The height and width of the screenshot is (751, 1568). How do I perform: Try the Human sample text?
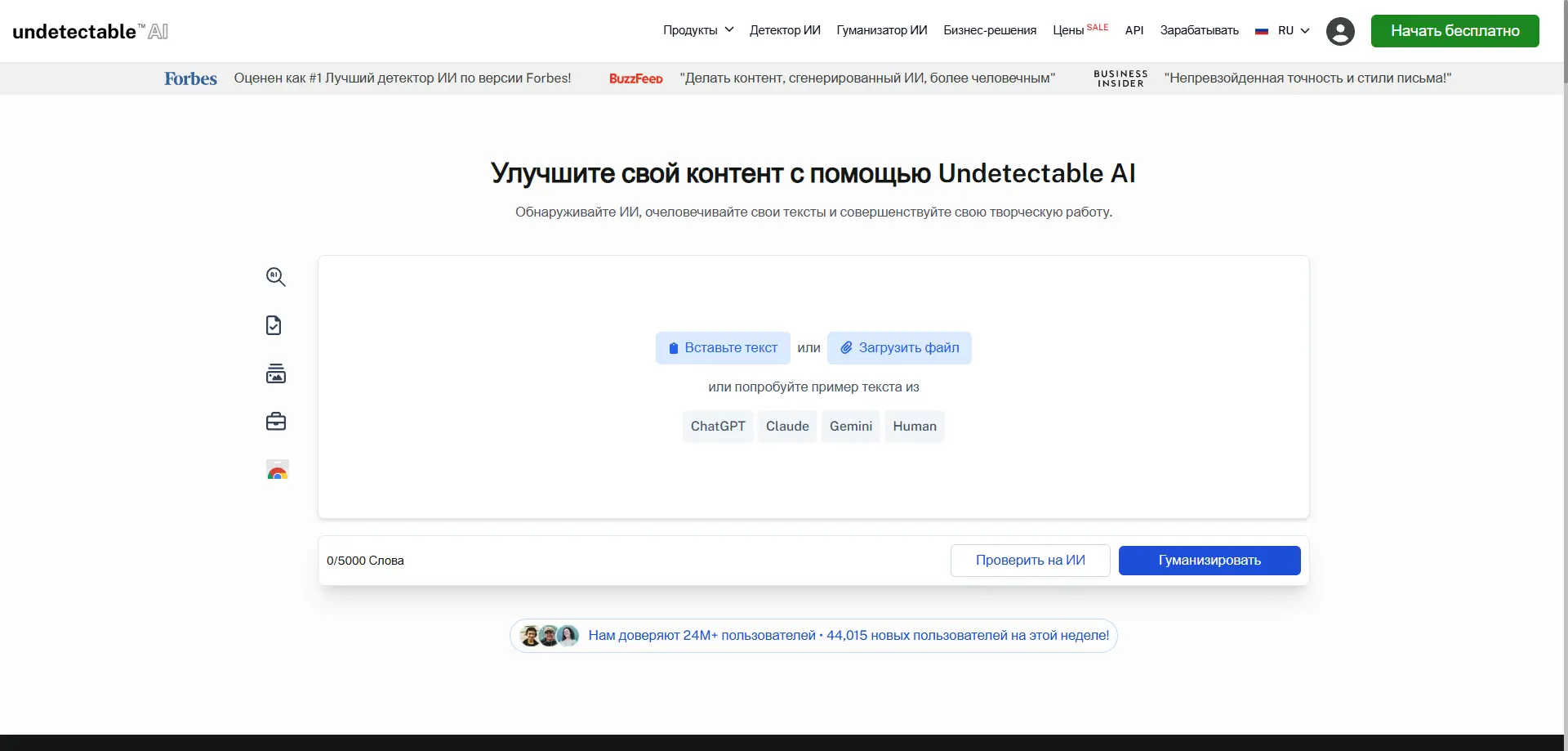click(915, 427)
